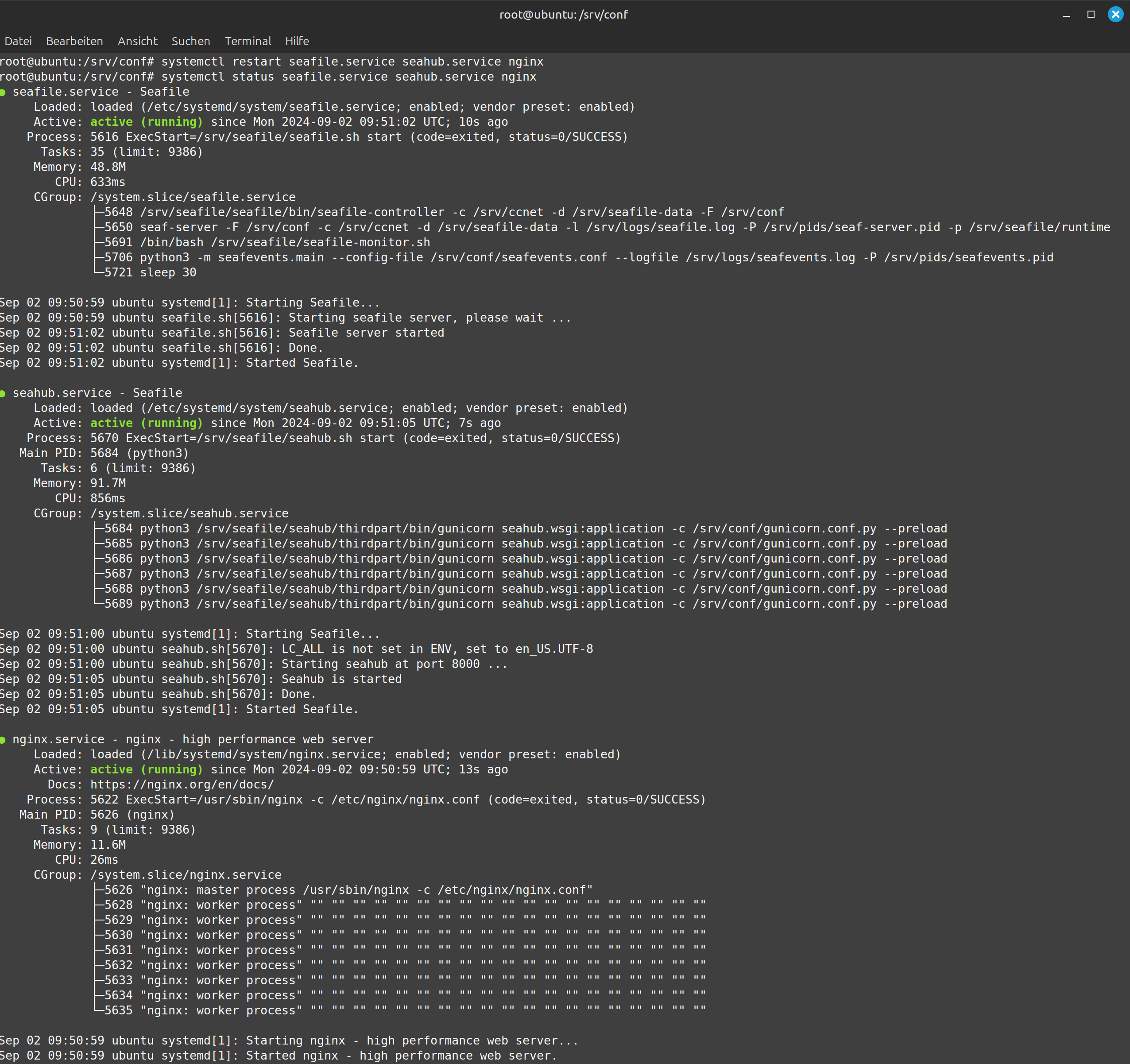The image size is (1130, 1064).
Task: Click the /etc/systemd/system/seahub.service loaded path
Action: pyautogui.click(x=267, y=408)
